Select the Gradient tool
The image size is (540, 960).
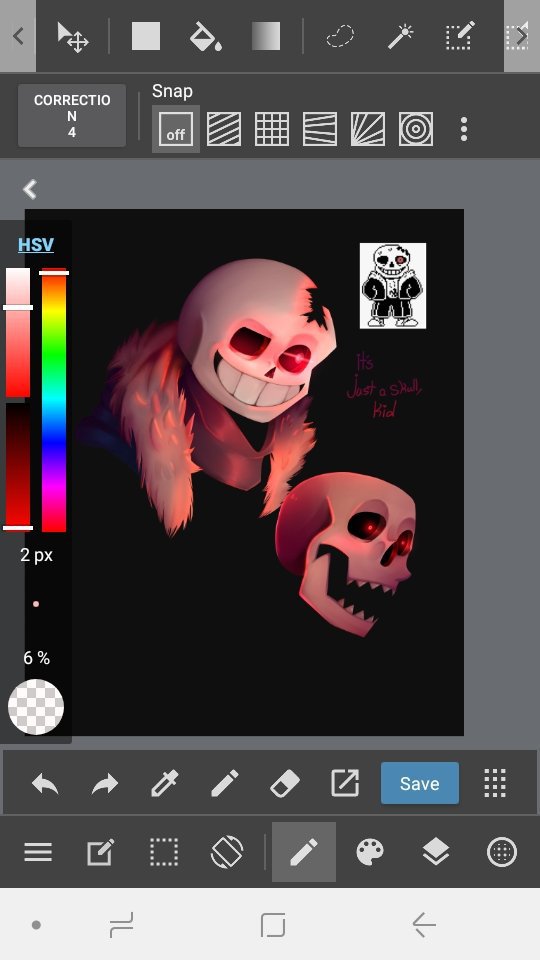pos(266,36)
